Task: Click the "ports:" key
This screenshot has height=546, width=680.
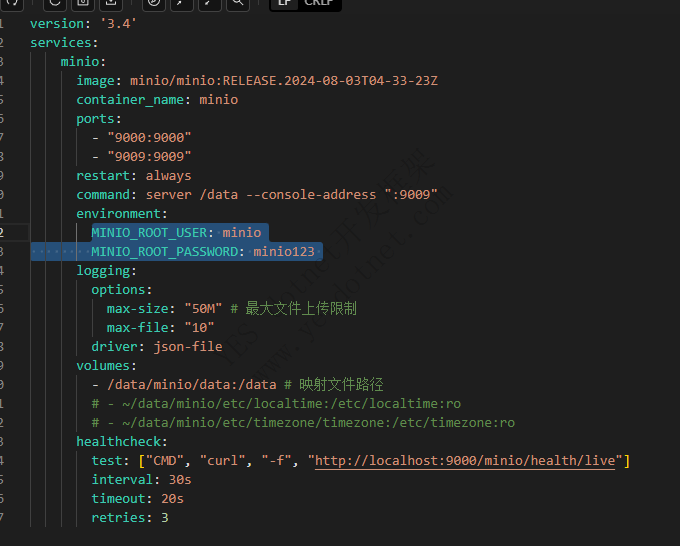Action: 99,119
